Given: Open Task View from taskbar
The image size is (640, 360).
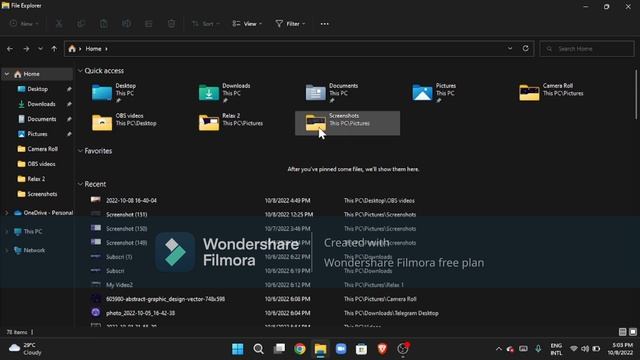Looking at the screenshot, I should point(279,349).
